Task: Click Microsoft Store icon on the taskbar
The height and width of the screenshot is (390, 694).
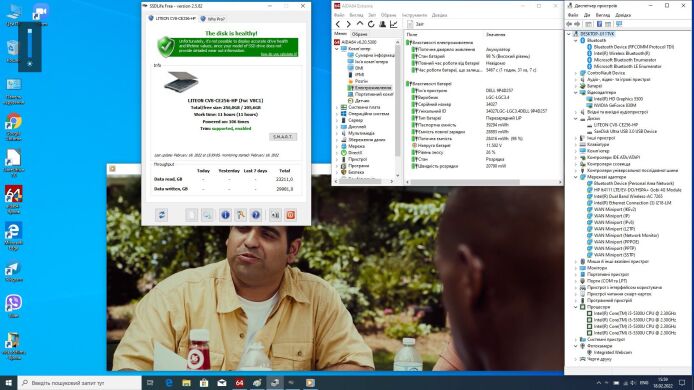Action: [204, 382]
